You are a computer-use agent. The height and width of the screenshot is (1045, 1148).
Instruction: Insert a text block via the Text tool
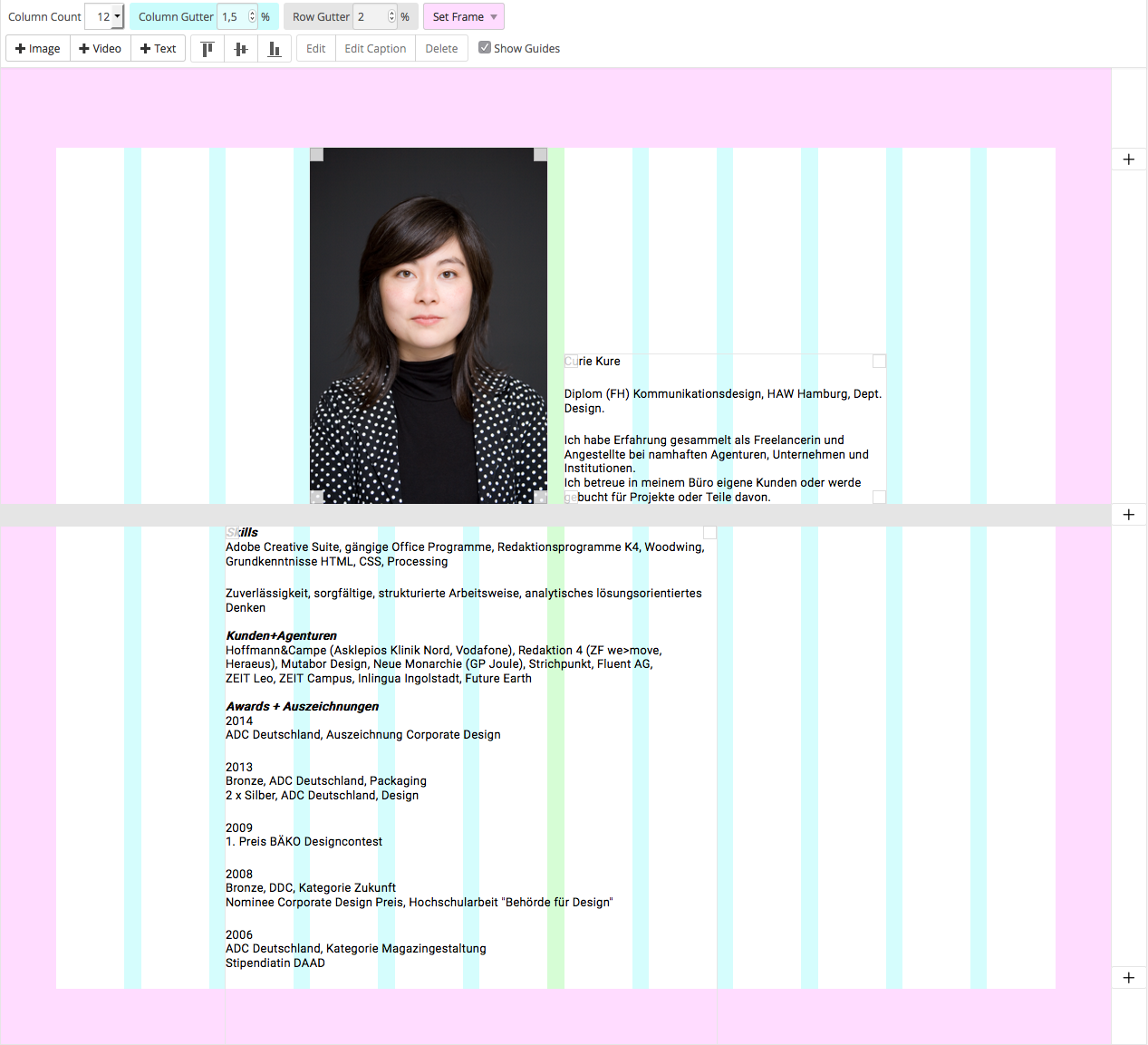coord(158,48)
